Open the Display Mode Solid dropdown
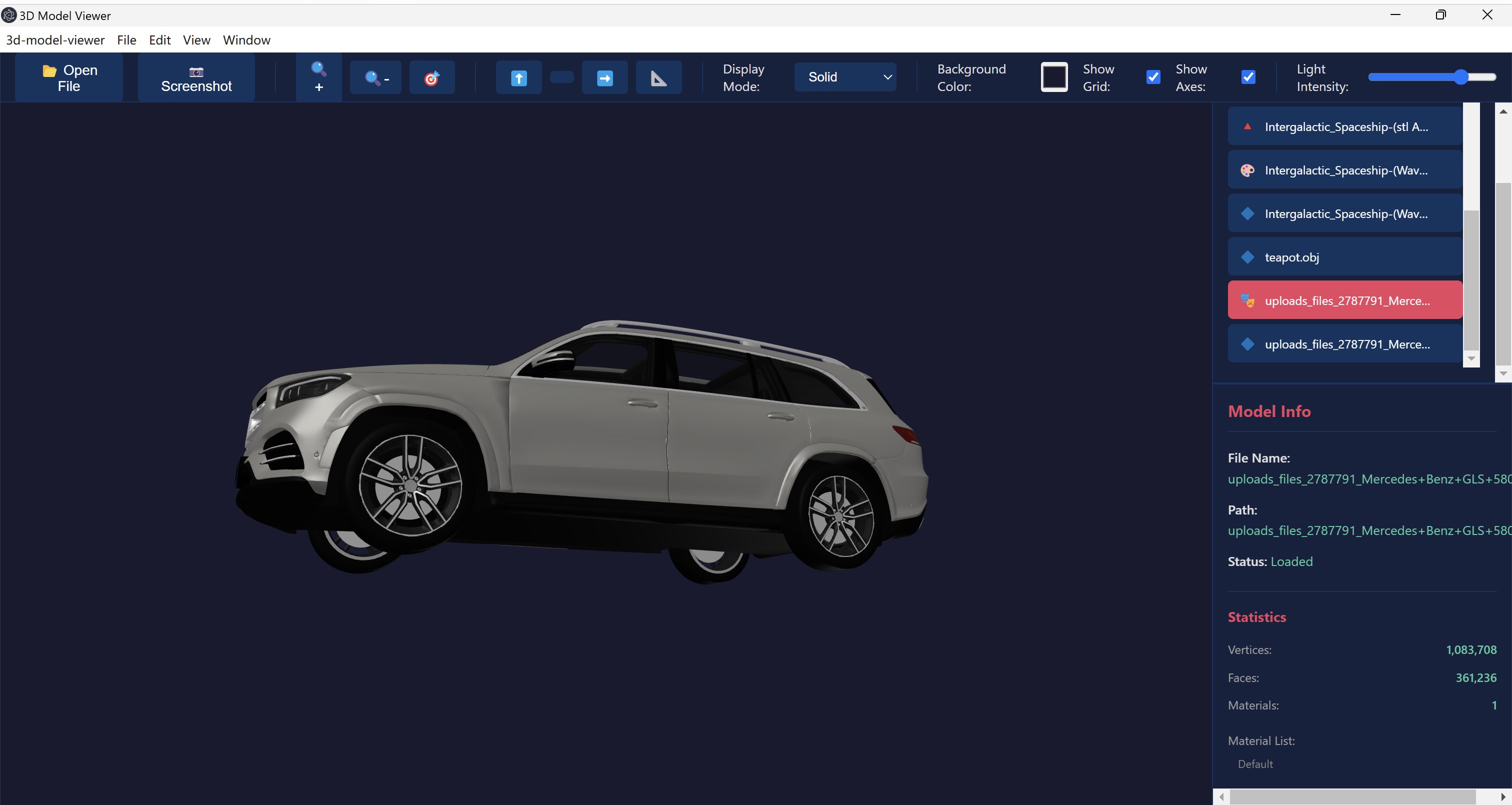The height and width of the screenshot is (805, 1512). click(844, 77)
